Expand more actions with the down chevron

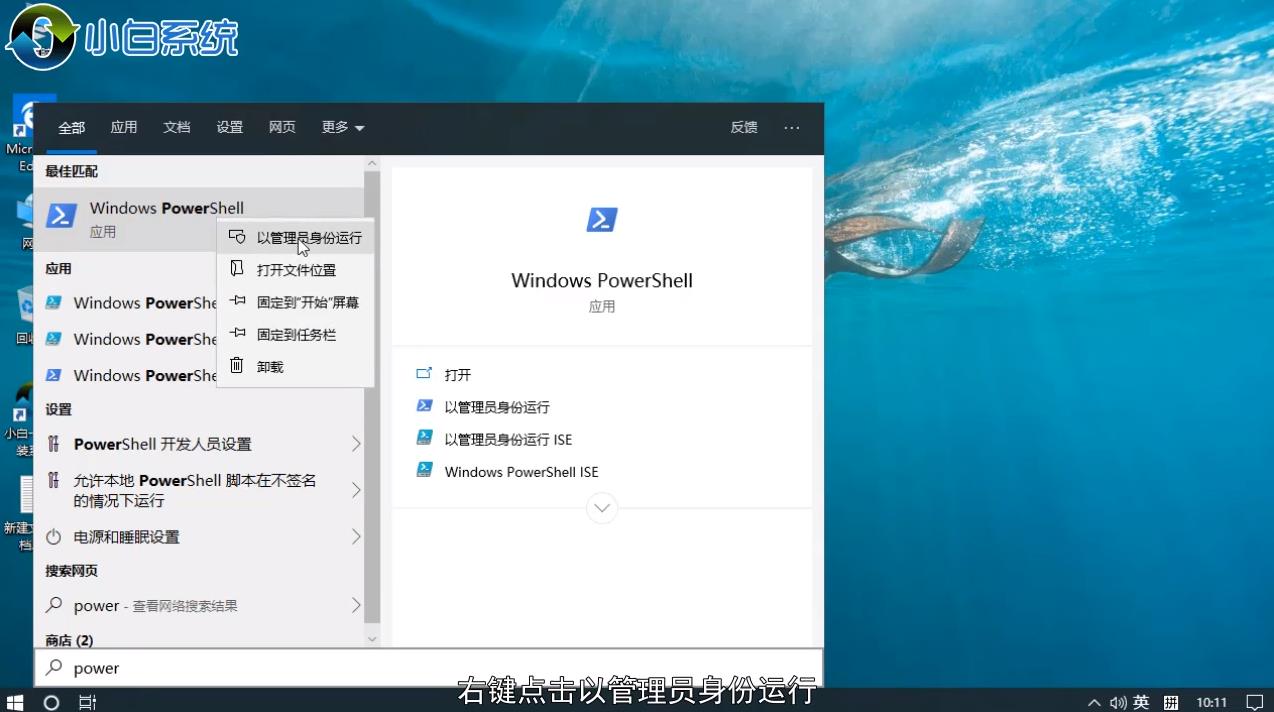(602, 508)
